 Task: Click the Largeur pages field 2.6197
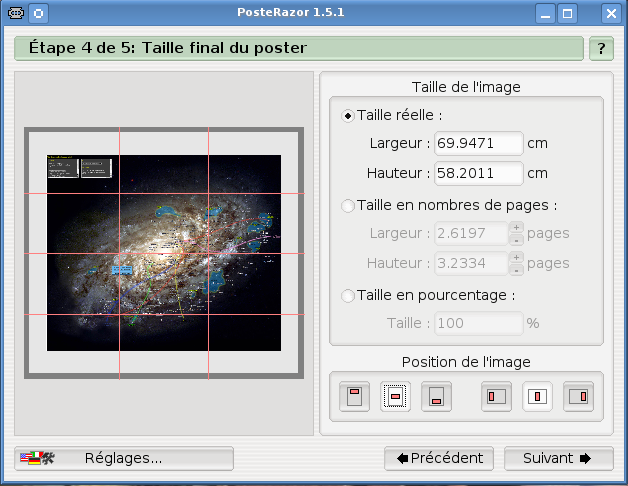(x=471, y=233)
